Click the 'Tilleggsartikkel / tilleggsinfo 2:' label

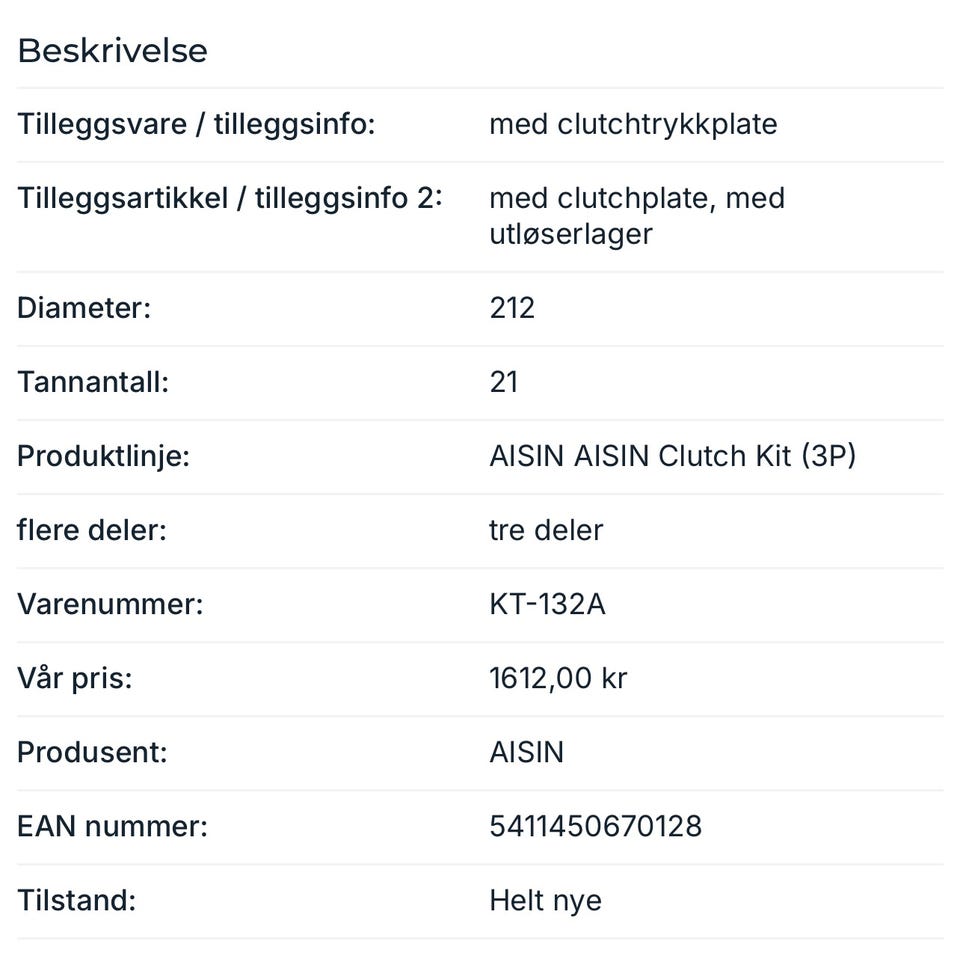click(x=230, y=198)
